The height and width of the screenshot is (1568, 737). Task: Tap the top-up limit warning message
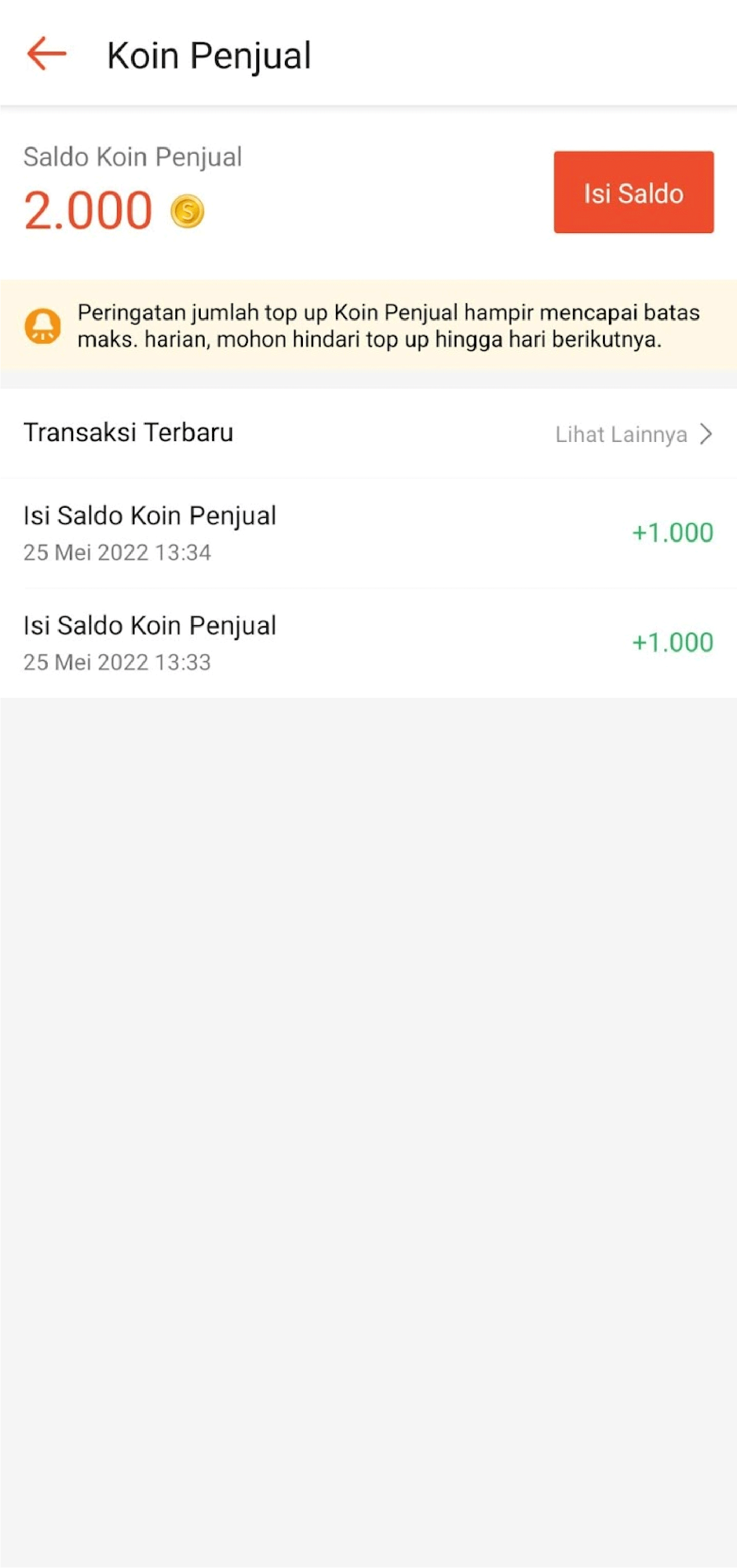coord(388,326)
